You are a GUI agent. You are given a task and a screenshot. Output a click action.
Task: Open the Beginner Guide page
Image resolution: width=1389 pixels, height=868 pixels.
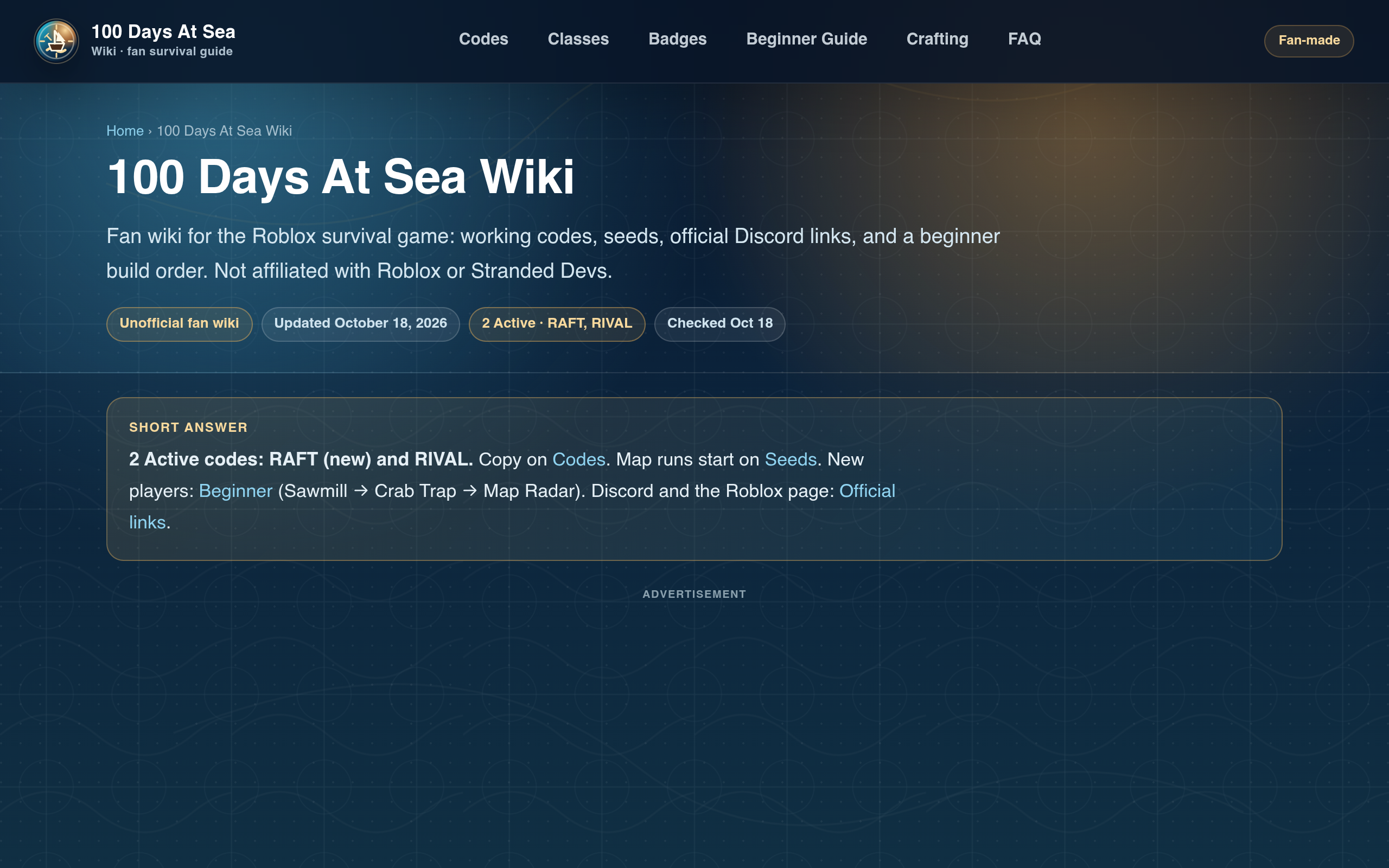(x=806, y=39)
